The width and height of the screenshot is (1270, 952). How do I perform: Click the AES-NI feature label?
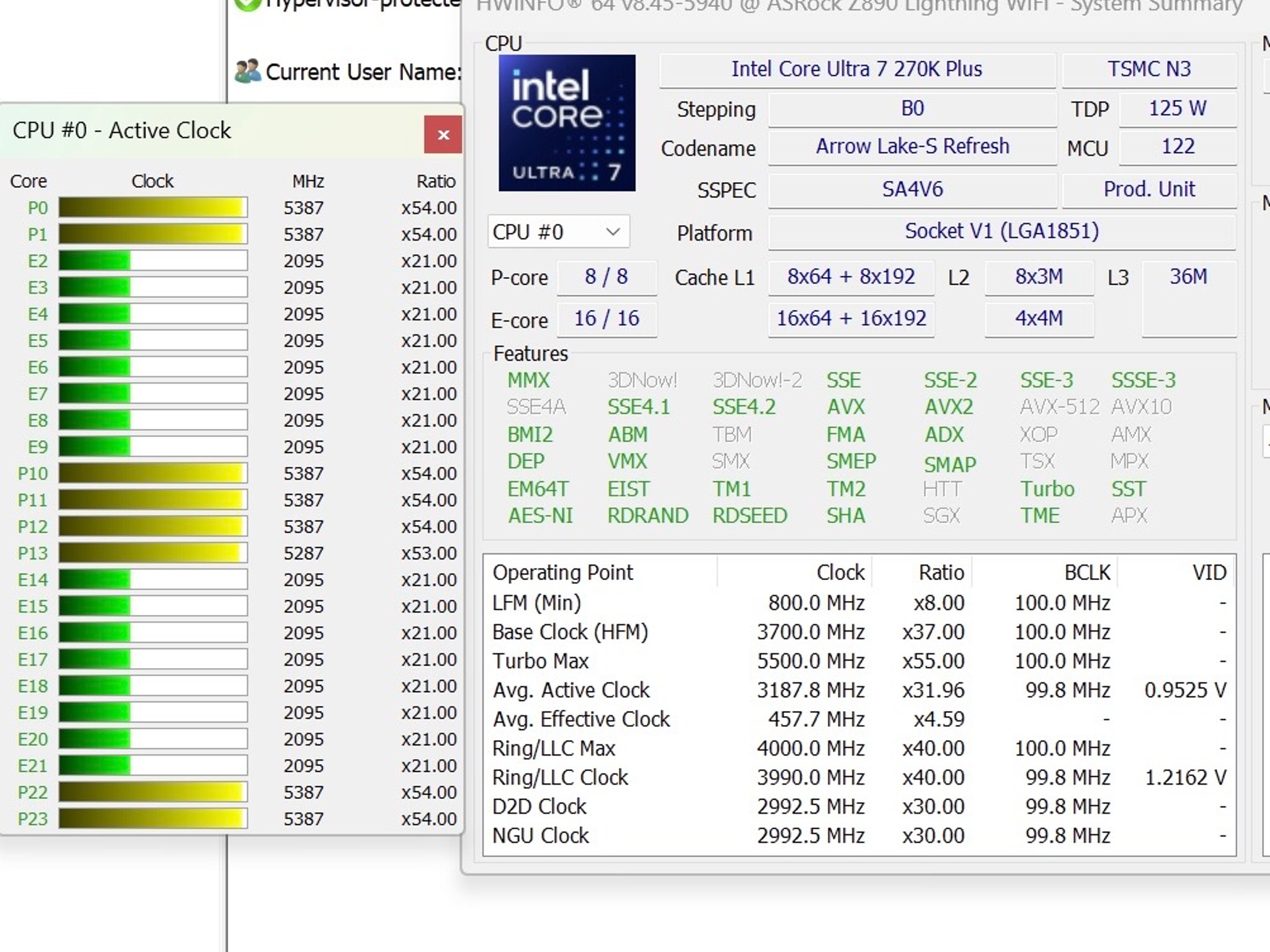click(x=540, y=516)
